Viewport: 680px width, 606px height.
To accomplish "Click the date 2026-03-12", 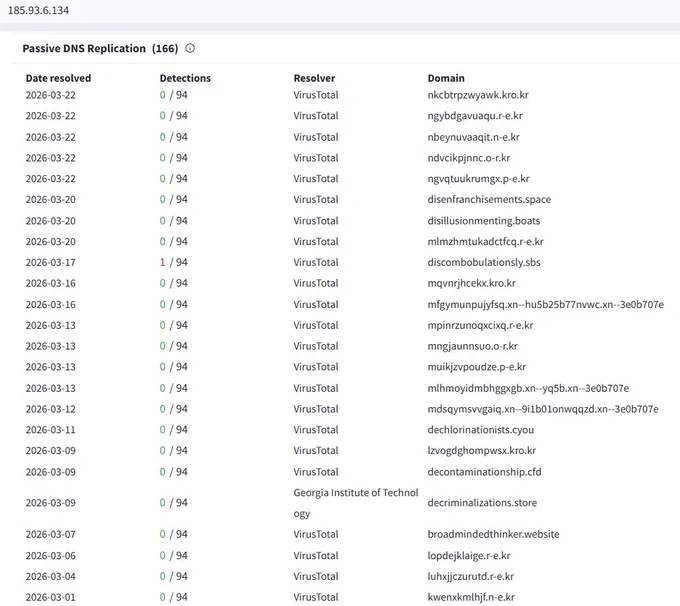I will point(50,409).
